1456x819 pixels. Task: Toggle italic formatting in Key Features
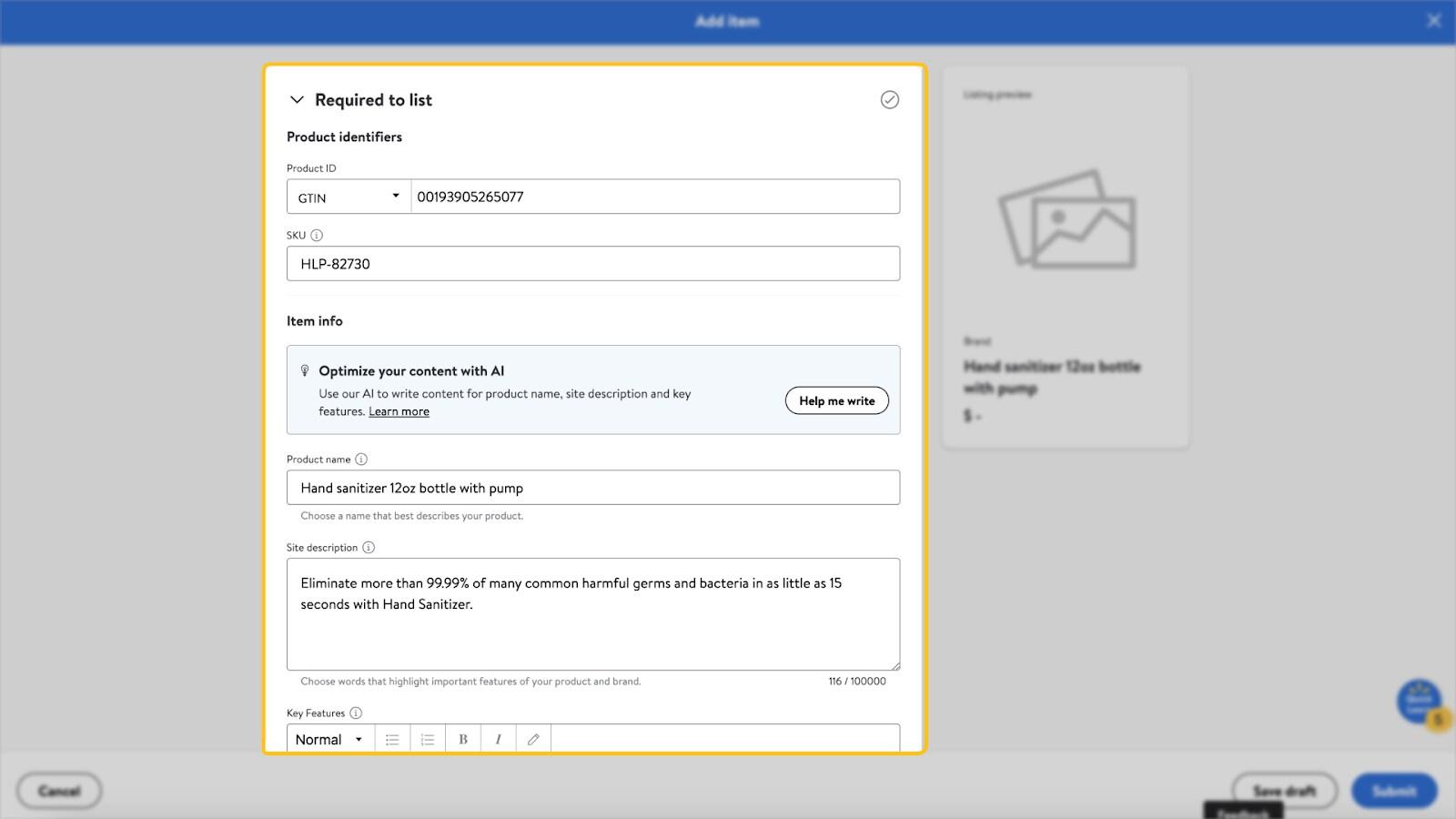tap(498, 740)
